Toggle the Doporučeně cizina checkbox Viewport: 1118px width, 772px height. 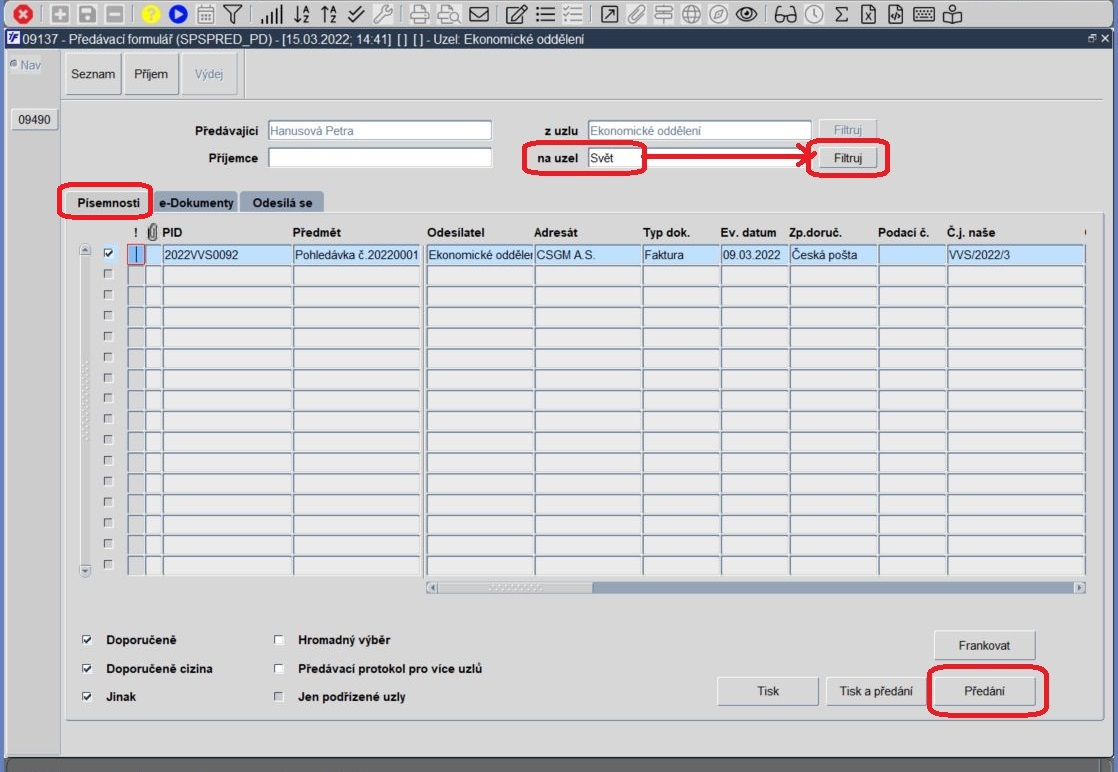tap(87, 668)
